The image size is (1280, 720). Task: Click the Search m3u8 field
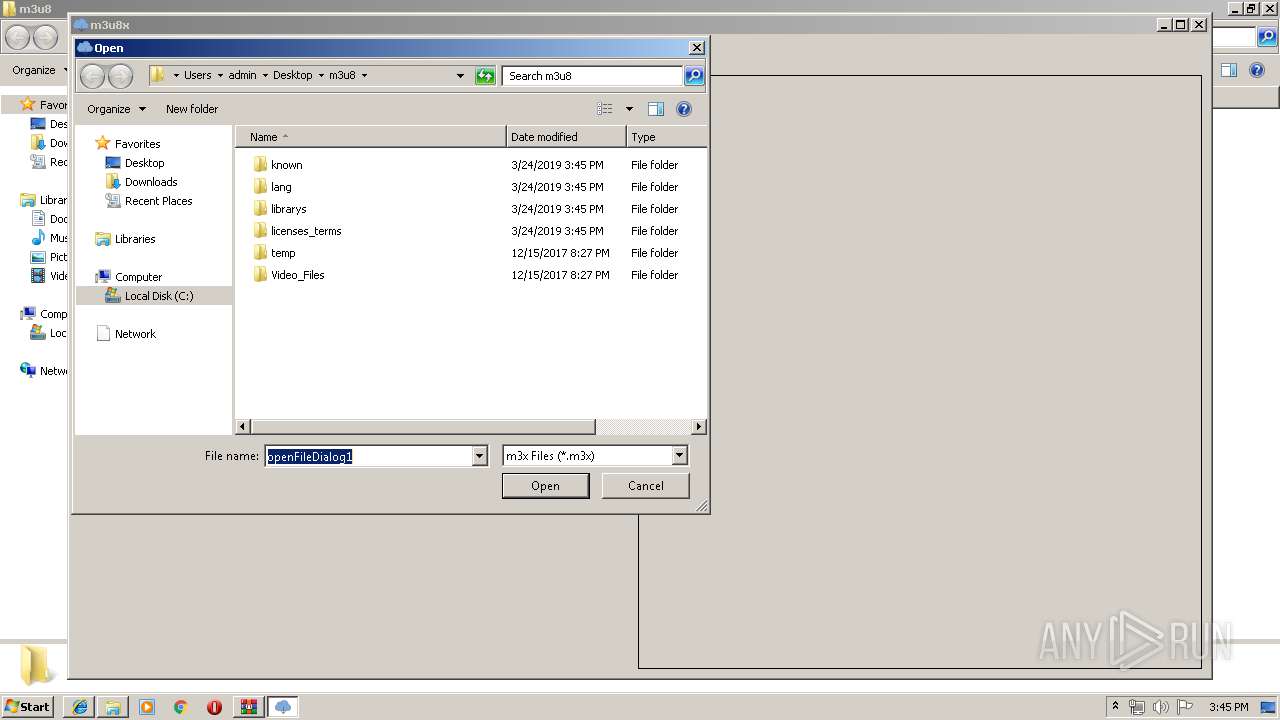(593, 76)
